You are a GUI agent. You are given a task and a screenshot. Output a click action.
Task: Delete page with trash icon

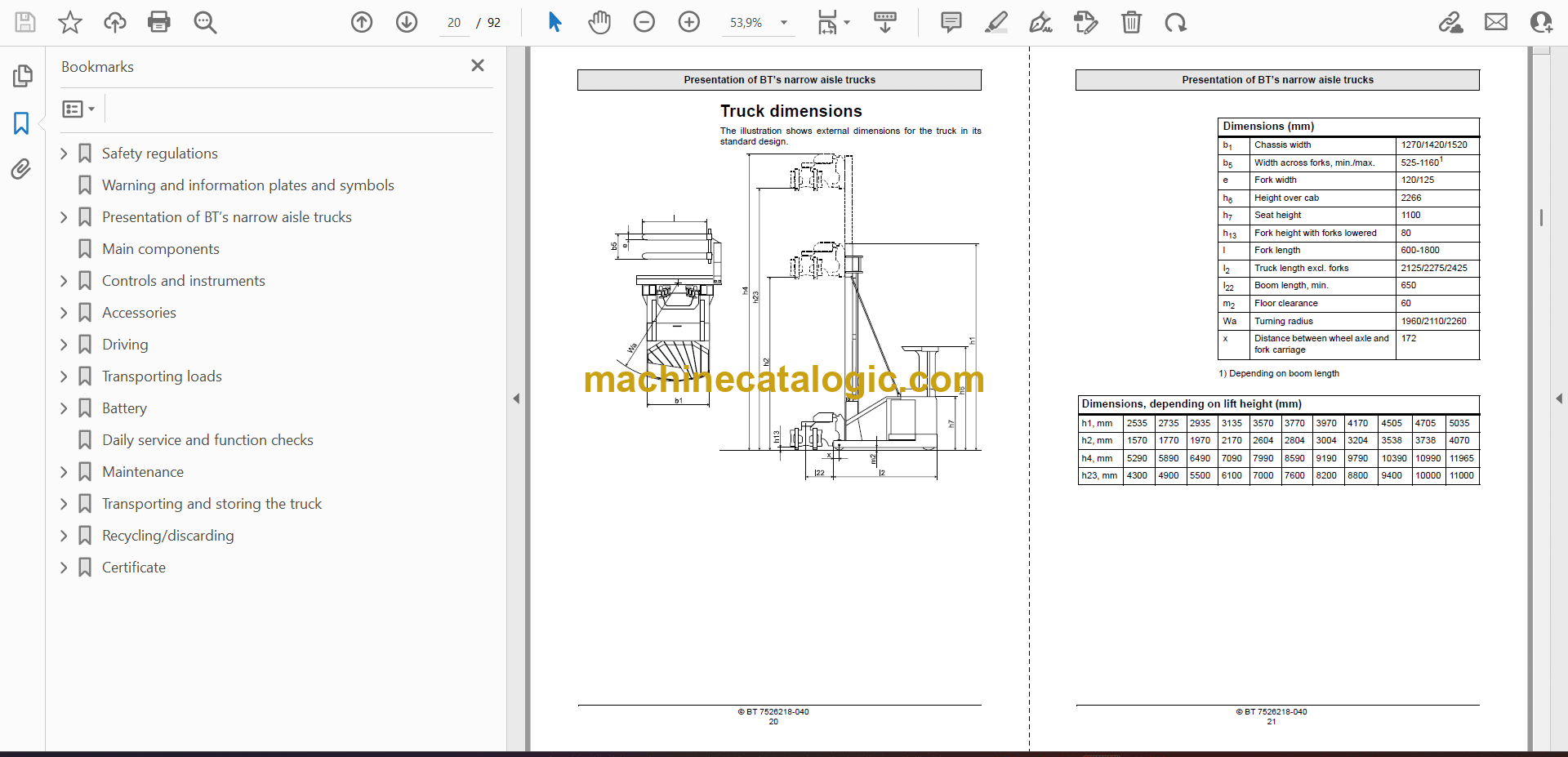1131,22
